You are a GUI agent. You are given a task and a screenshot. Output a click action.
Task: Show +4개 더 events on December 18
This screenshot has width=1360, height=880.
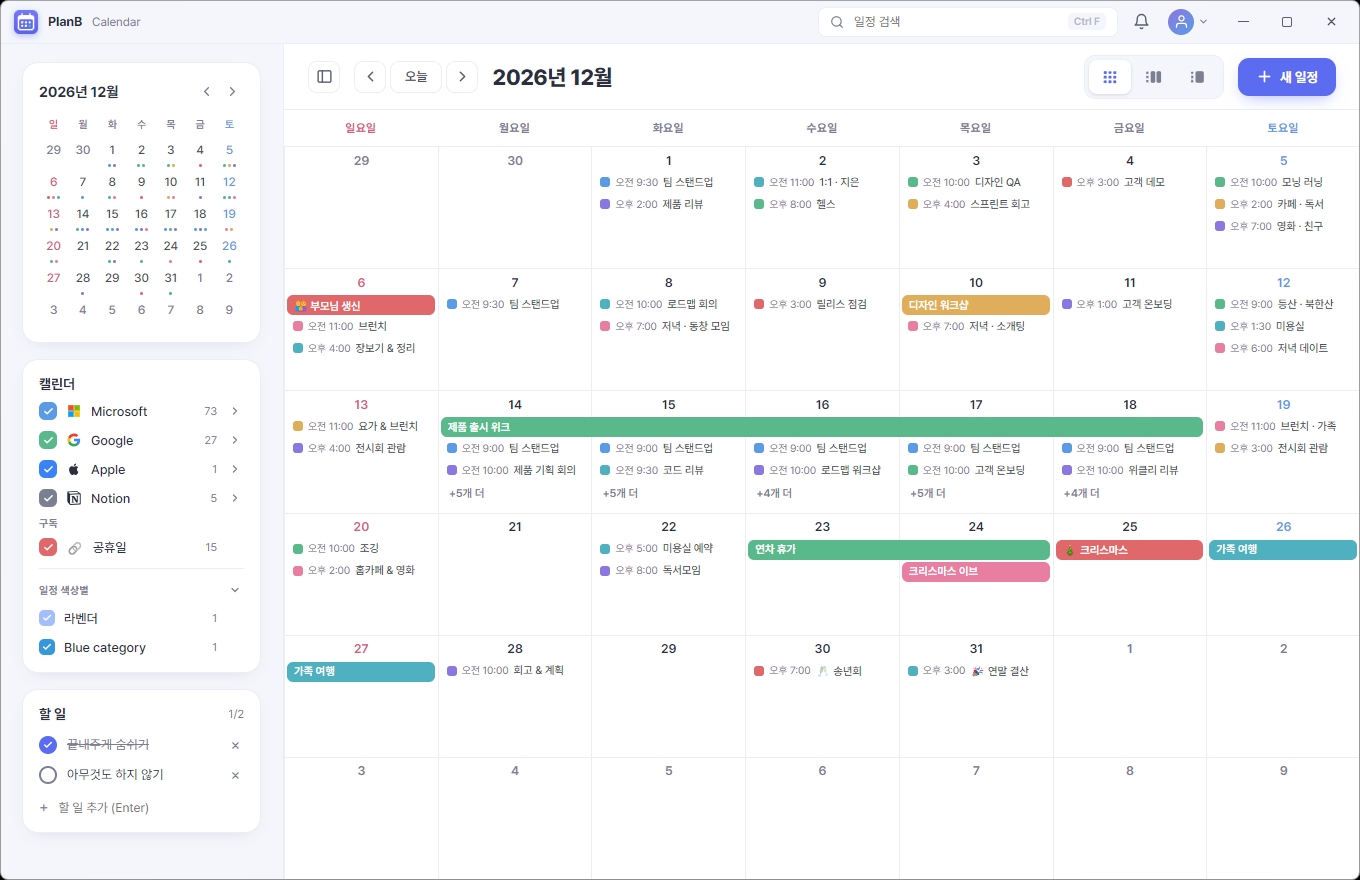[1082, 493]
